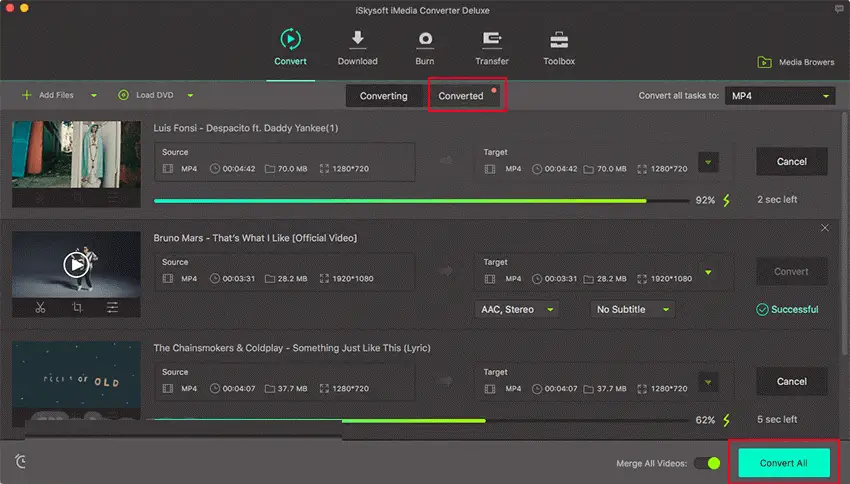Open Media Browser
This screenshot has width=850, height=484.
coord(796,62)
